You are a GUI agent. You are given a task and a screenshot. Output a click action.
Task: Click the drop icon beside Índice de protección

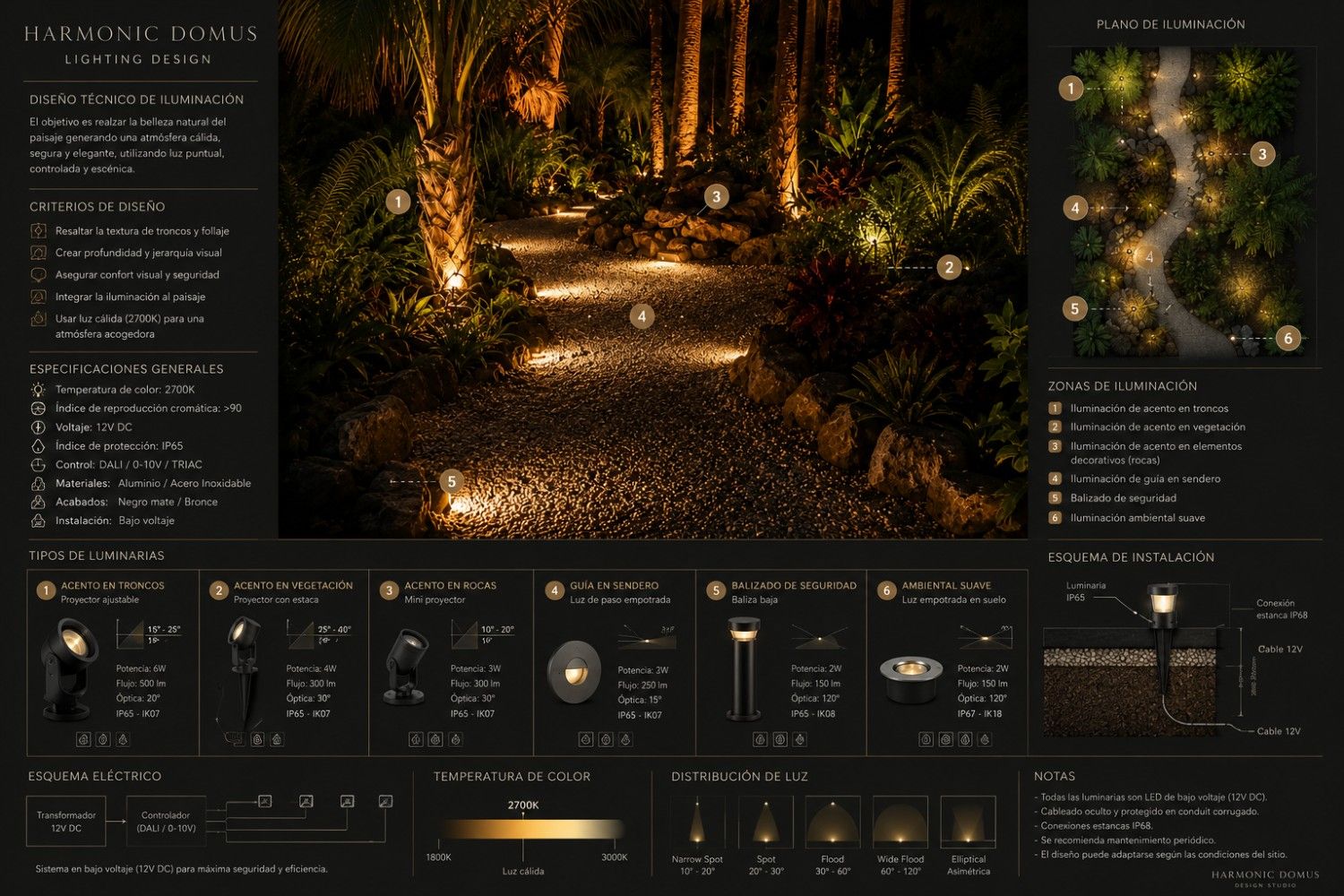pos(38,446)
